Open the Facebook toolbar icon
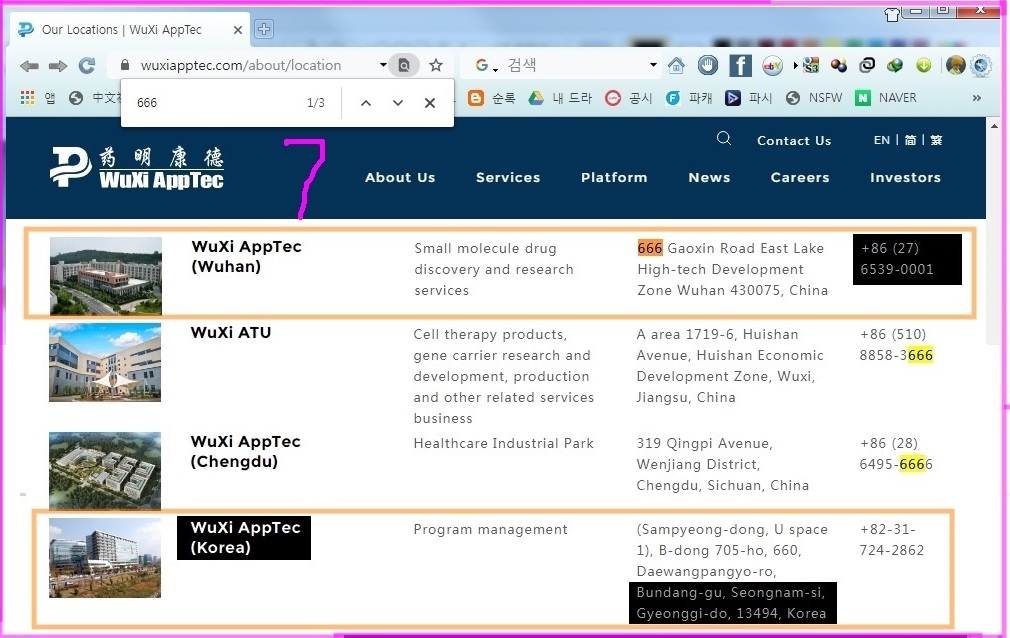This screenshot has height=638, width=1010. tap(740, 65)
